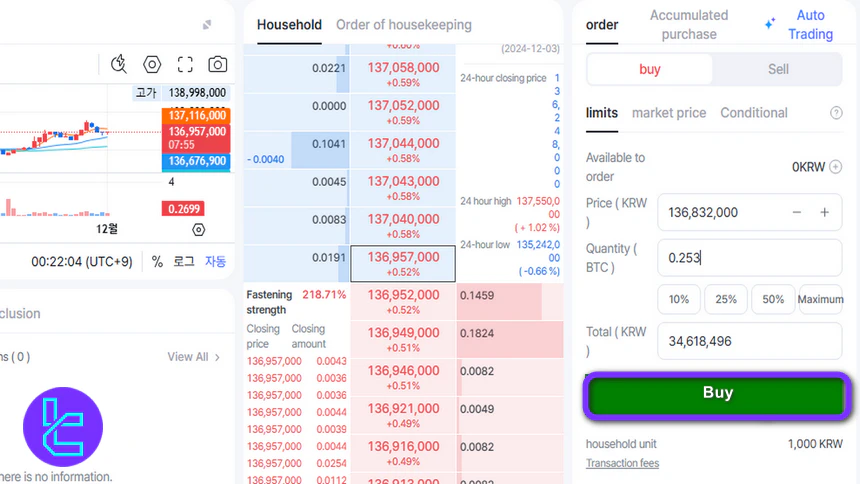Set quantity to 50%
860x484 pixels.
pyautogui.click(x=773, y=299)
